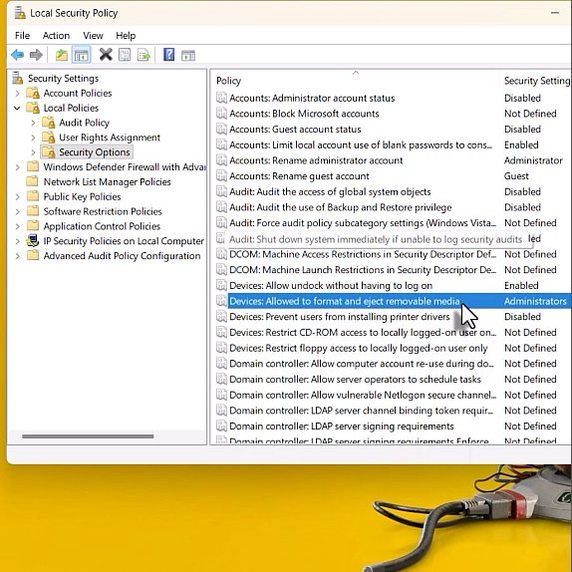572x572 pixels.
Task: Expand Windows Defender Firewall node
Action: tap(18, 167)
